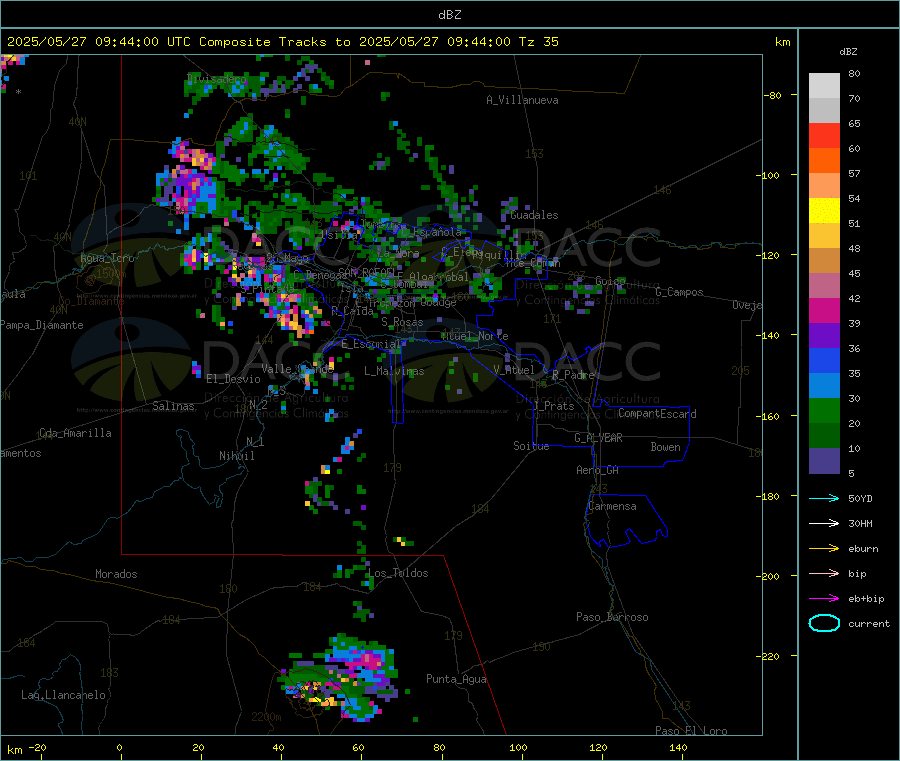The width and height of the screenshot is (900, 761).
Task: Click the 'Paso_Barroso' map label
Action: (612, 618)
